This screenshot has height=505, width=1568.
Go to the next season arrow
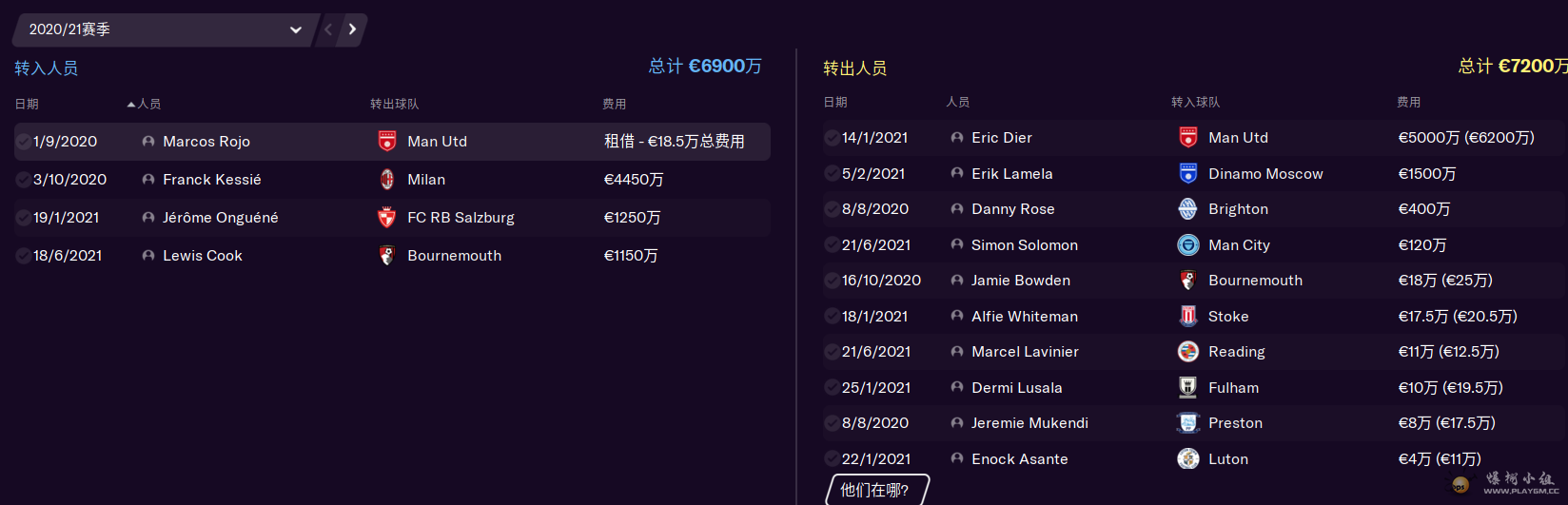(x=353, y=29)
